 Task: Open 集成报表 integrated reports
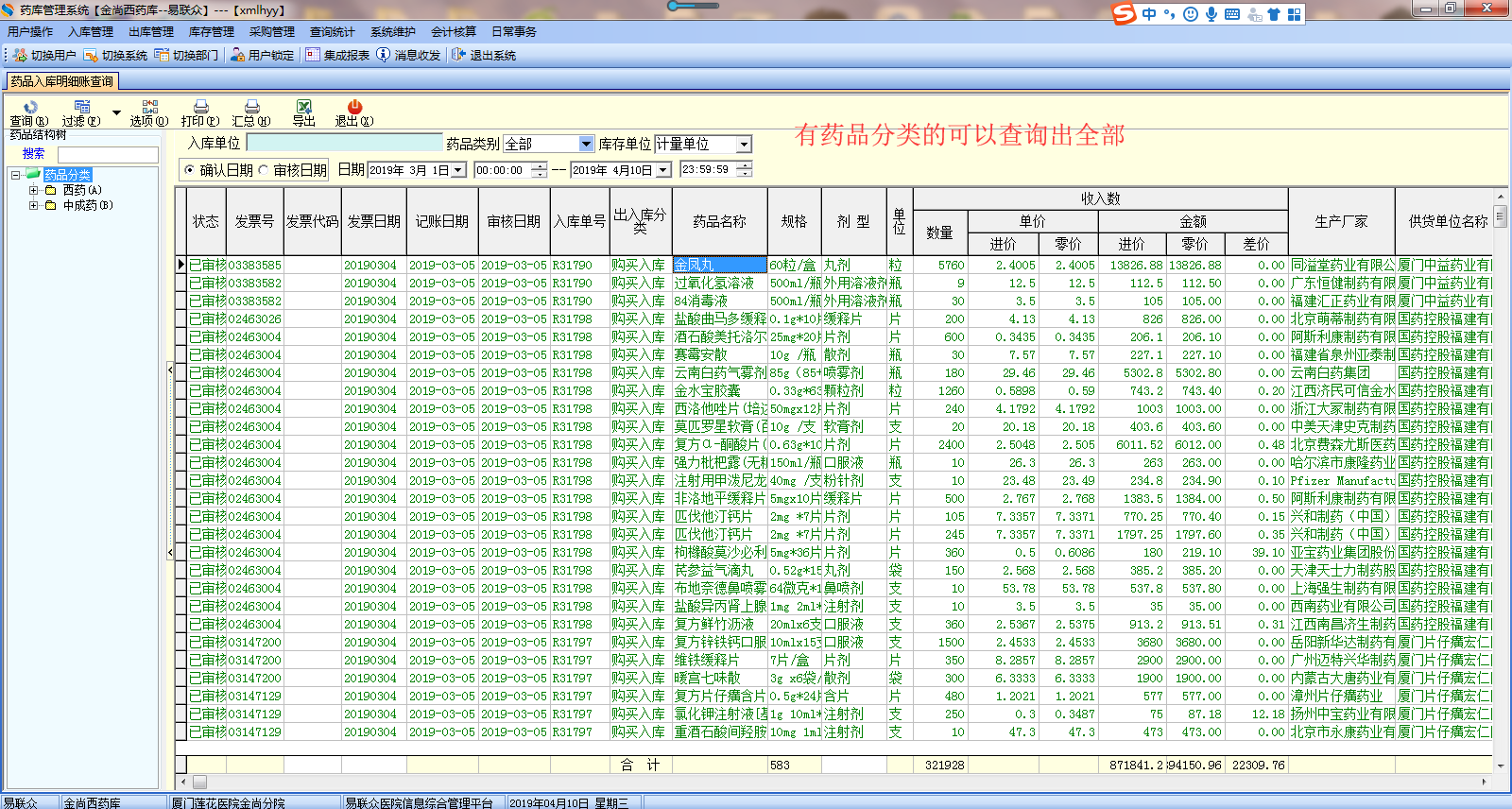[x=337, y=55]
